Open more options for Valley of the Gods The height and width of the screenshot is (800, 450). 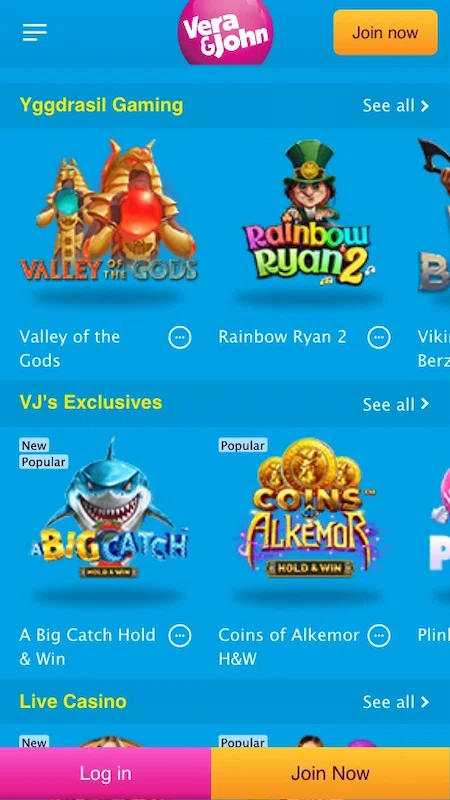pyautogui.click(x=180, y=337)
